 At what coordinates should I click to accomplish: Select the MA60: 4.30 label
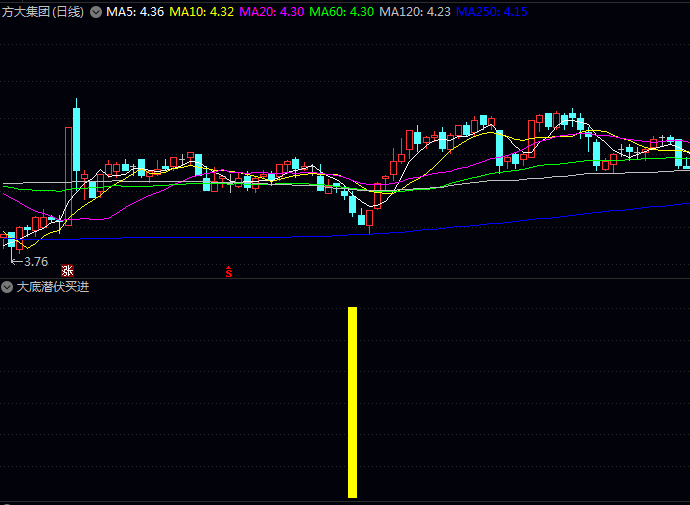click(341, 12)
